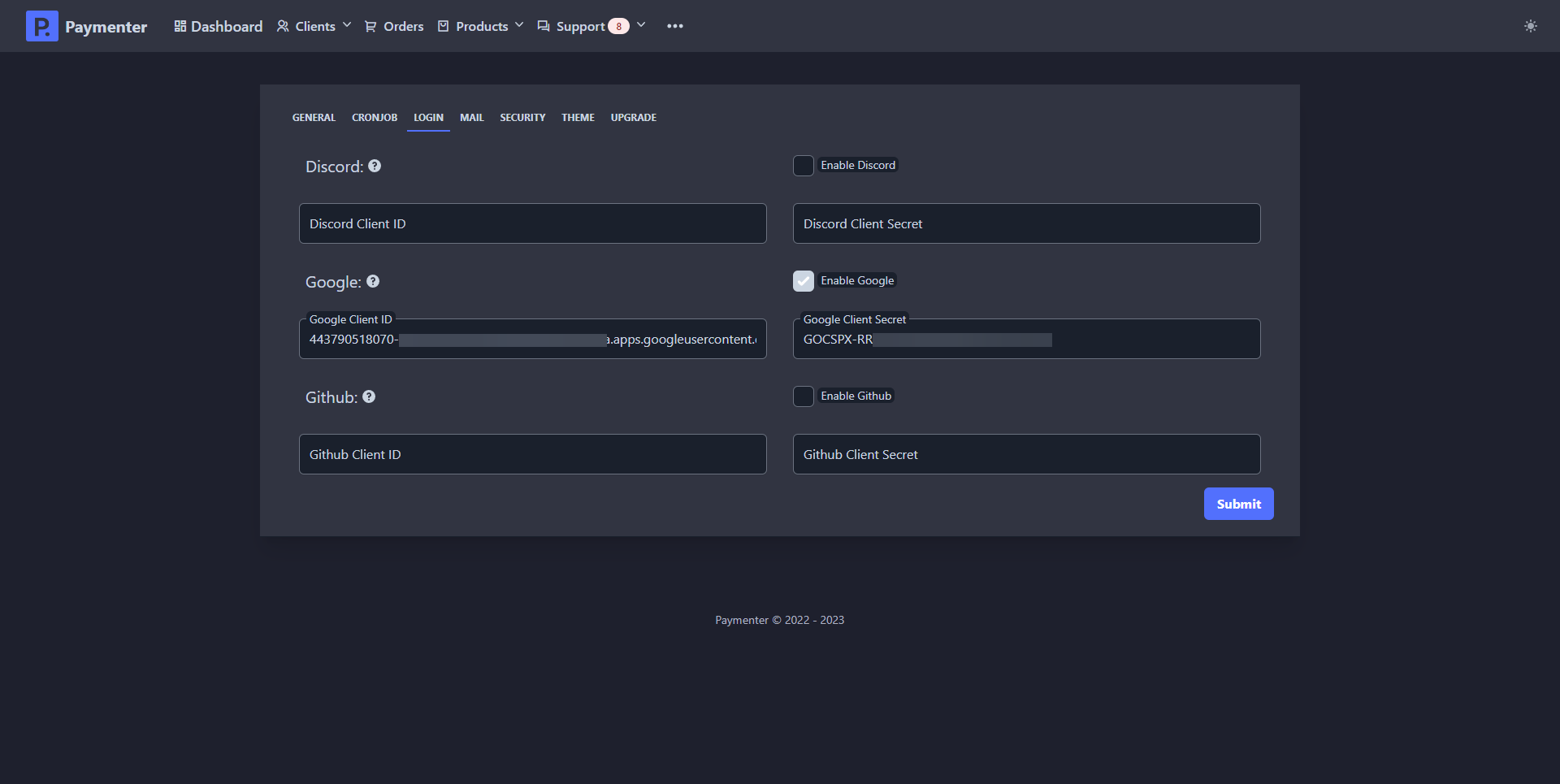1560x784 pixels.
Task: Click the Enable Google label text
Action: coord(857,280)
